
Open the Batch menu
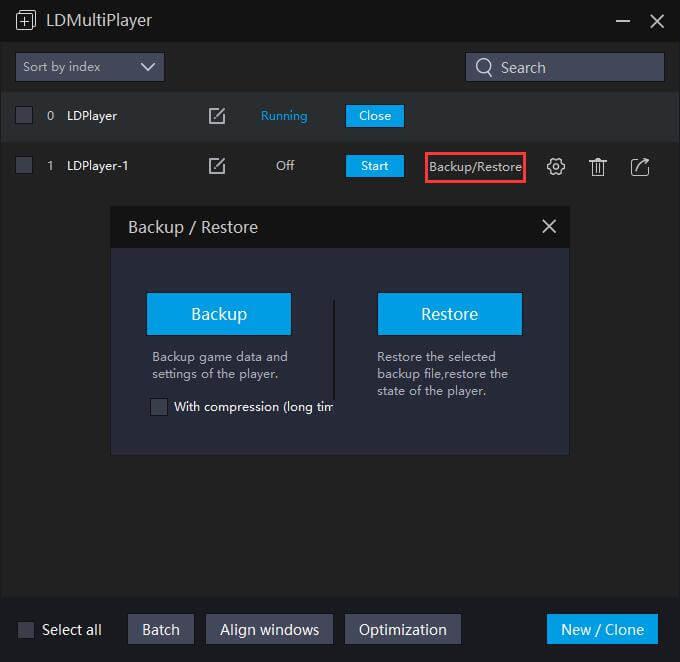[x=161, y=629]
